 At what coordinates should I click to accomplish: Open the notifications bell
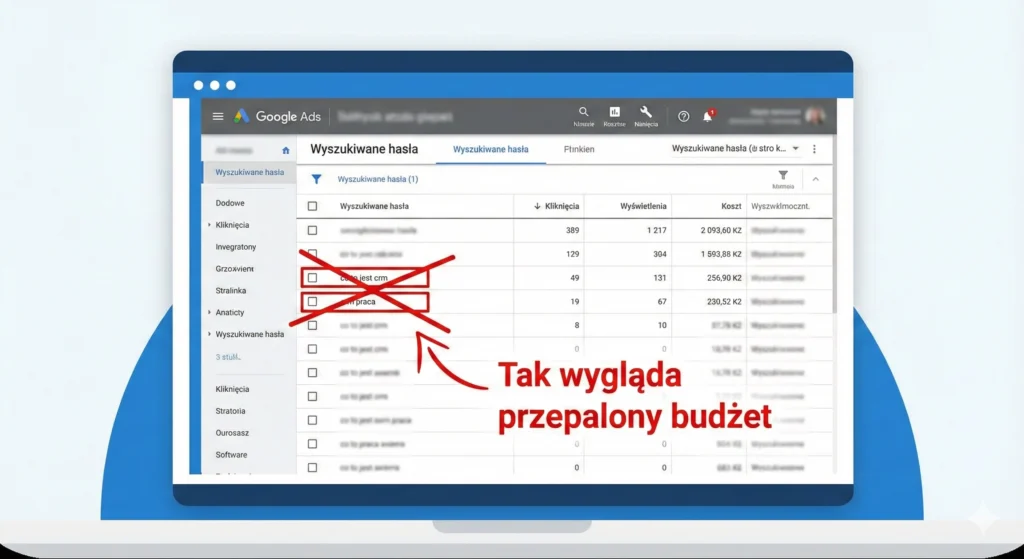tap(708, 116)
